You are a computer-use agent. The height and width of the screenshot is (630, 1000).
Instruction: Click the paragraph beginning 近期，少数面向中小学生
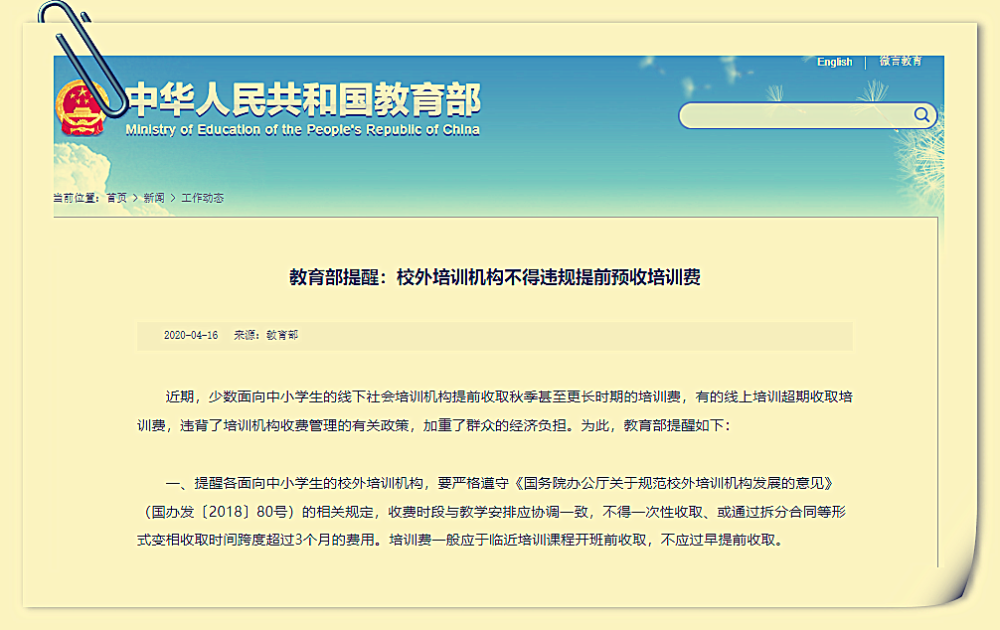(x=495, y=411)
